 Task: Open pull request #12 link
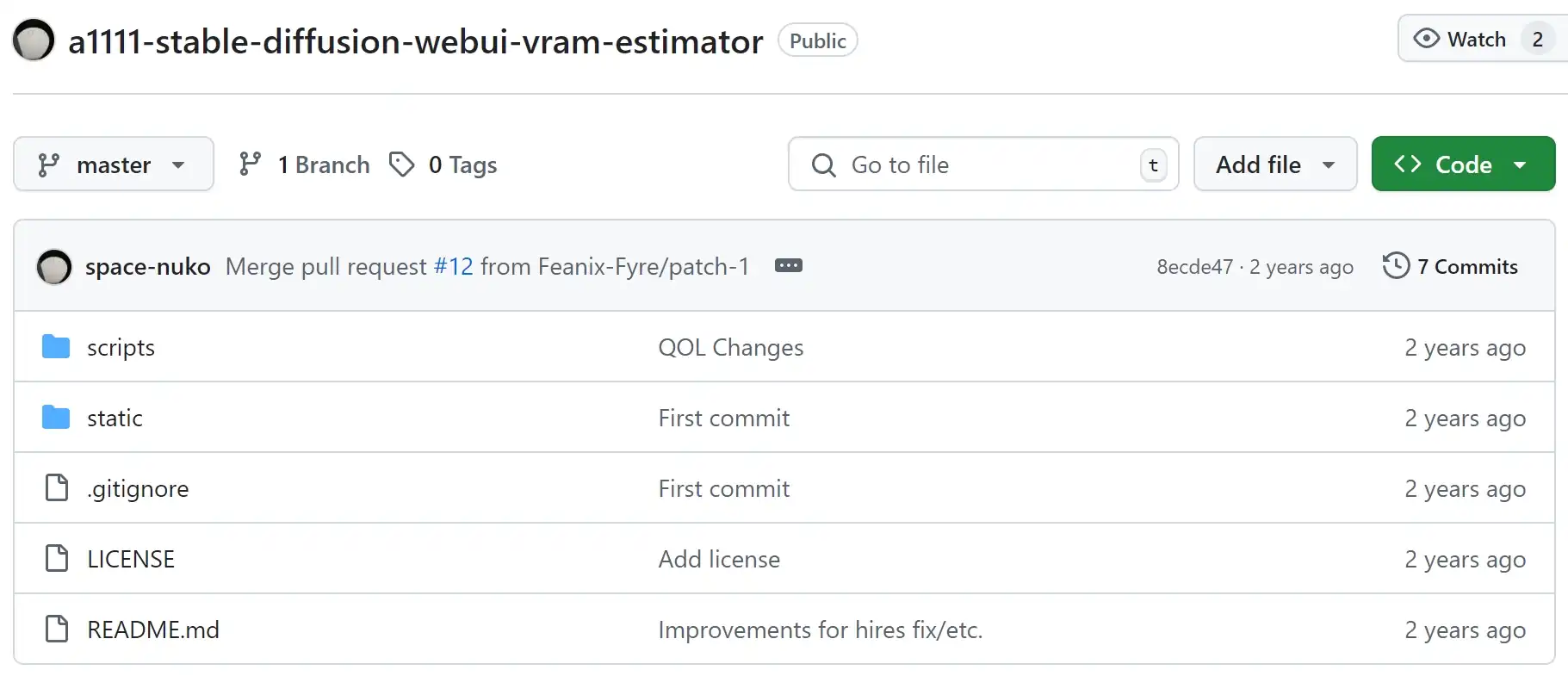pyautogui.click(x=453, y=267)
